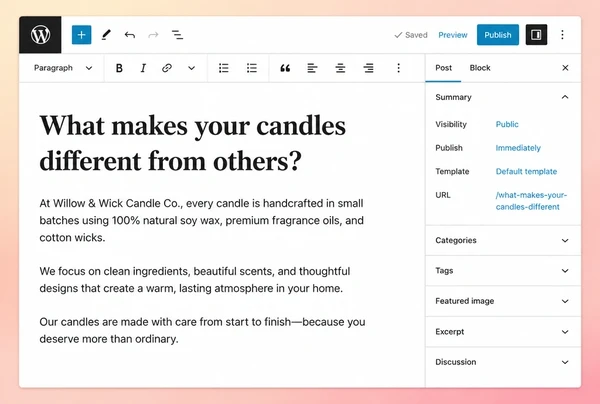Screen dimensions: 600x404
Task: Switch to the Block tab
Action: [x=480, y=68]
